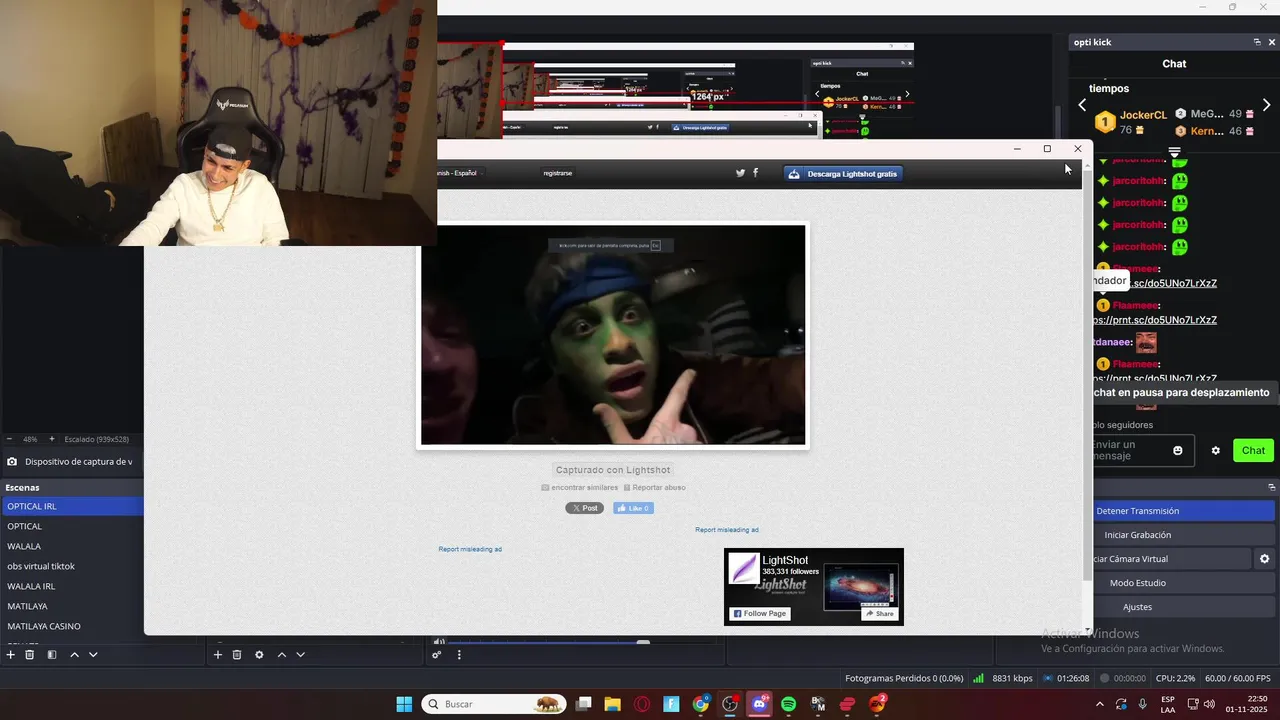Click Facebook icon on Lightshot header
This screenshot has width=1280, height=720.
[x=755, y=173]
